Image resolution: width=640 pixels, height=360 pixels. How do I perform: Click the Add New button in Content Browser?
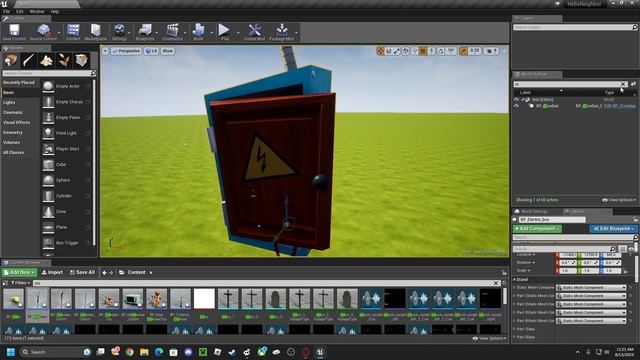(x=20, y=272)
